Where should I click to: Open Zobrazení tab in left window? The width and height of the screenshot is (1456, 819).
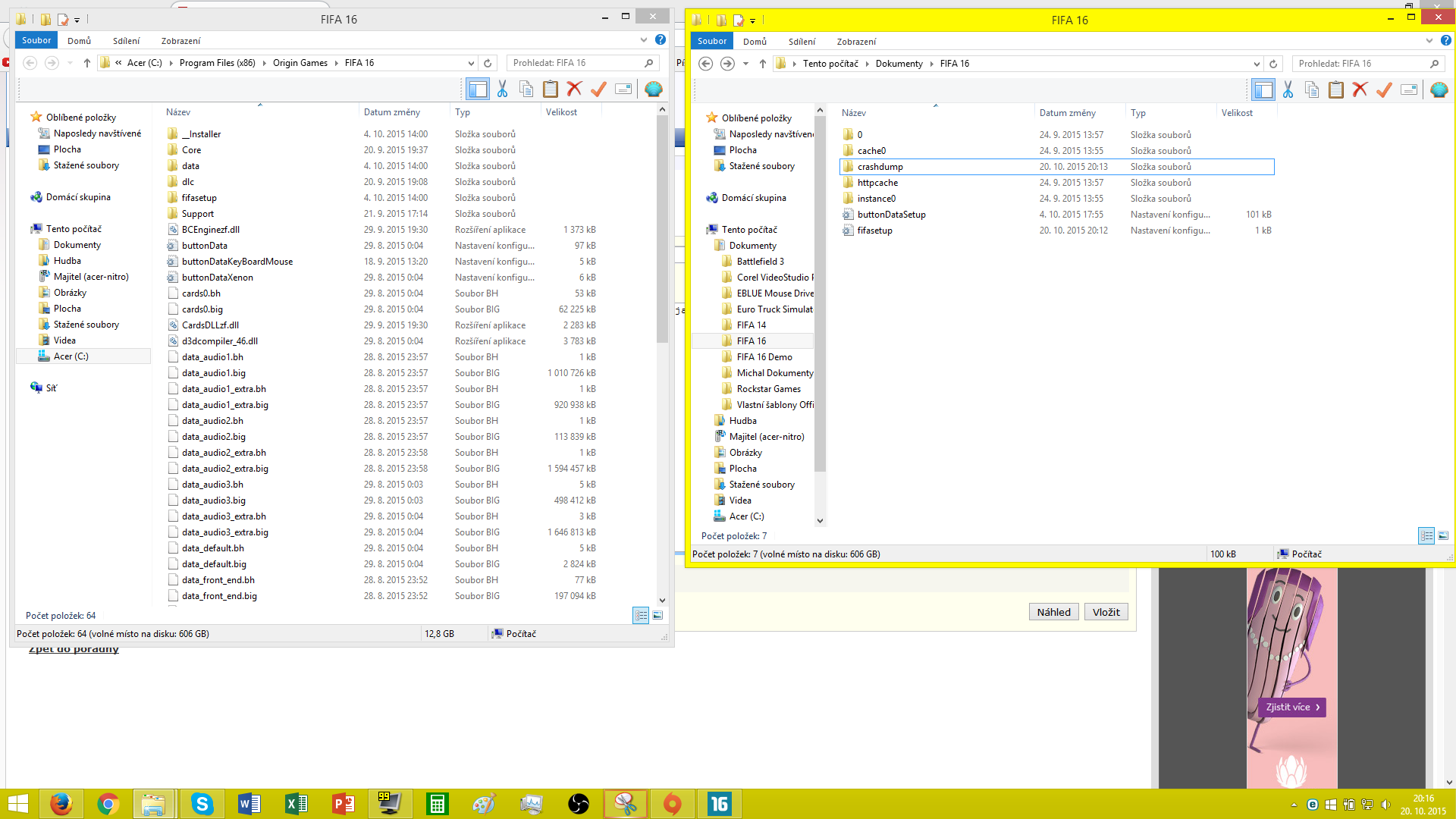180,41
